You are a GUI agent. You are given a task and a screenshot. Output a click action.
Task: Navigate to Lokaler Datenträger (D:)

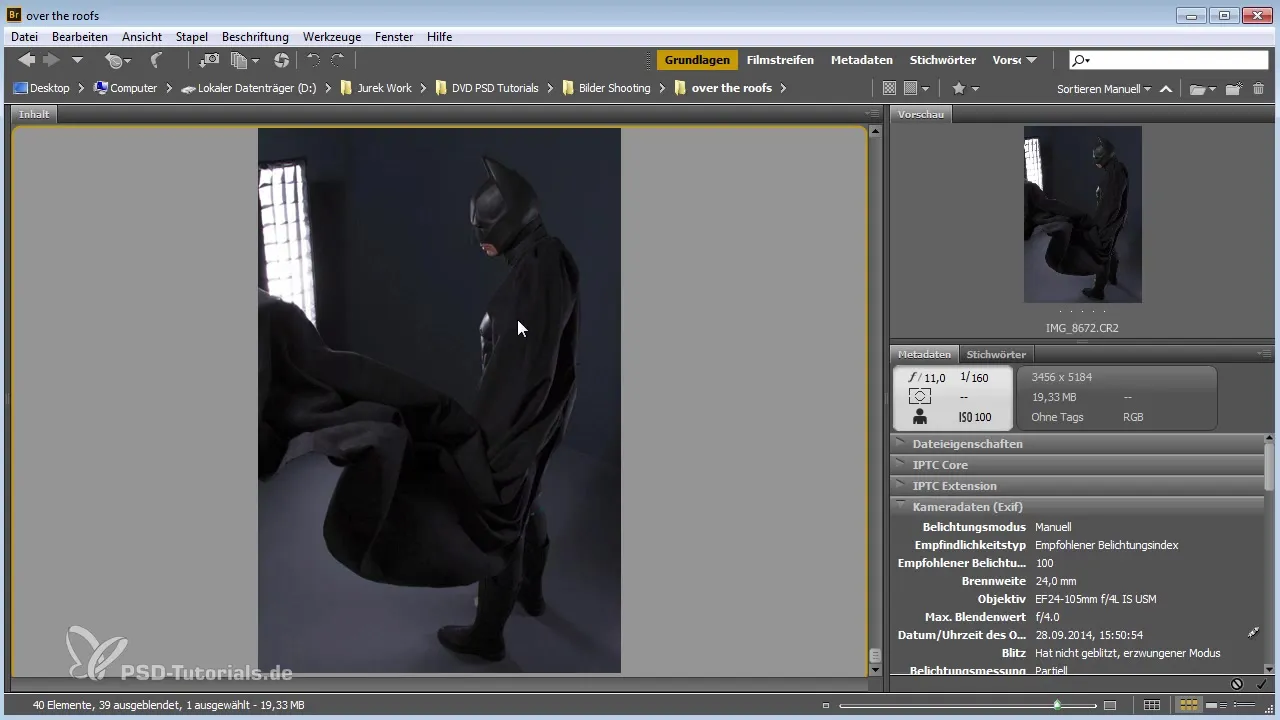point(249,88)
